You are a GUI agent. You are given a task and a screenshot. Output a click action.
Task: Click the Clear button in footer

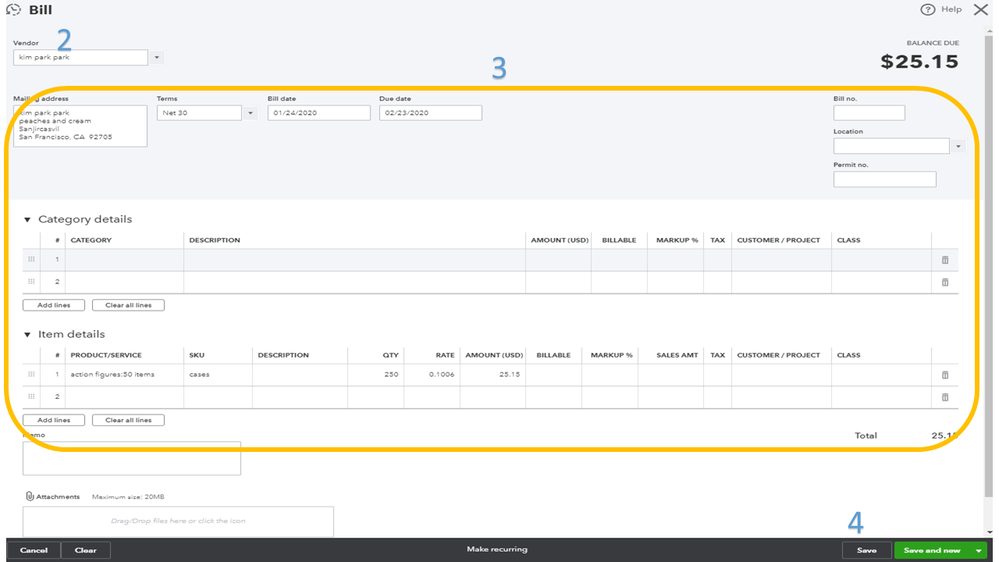85,551
